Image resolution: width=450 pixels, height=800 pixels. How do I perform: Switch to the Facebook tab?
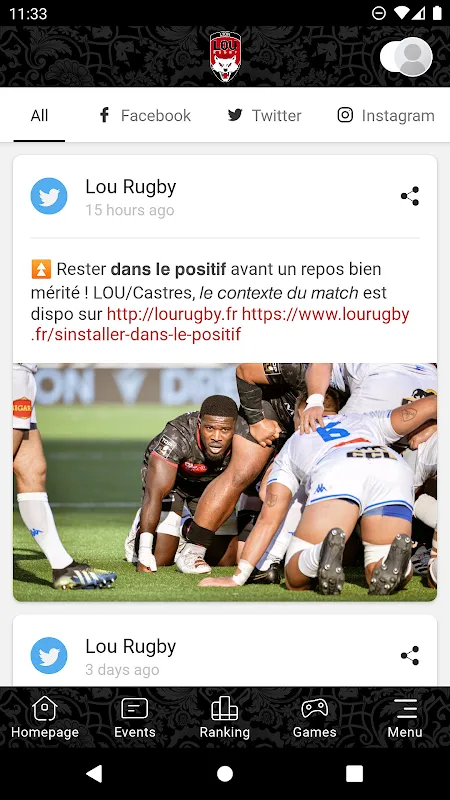point(144,115)
